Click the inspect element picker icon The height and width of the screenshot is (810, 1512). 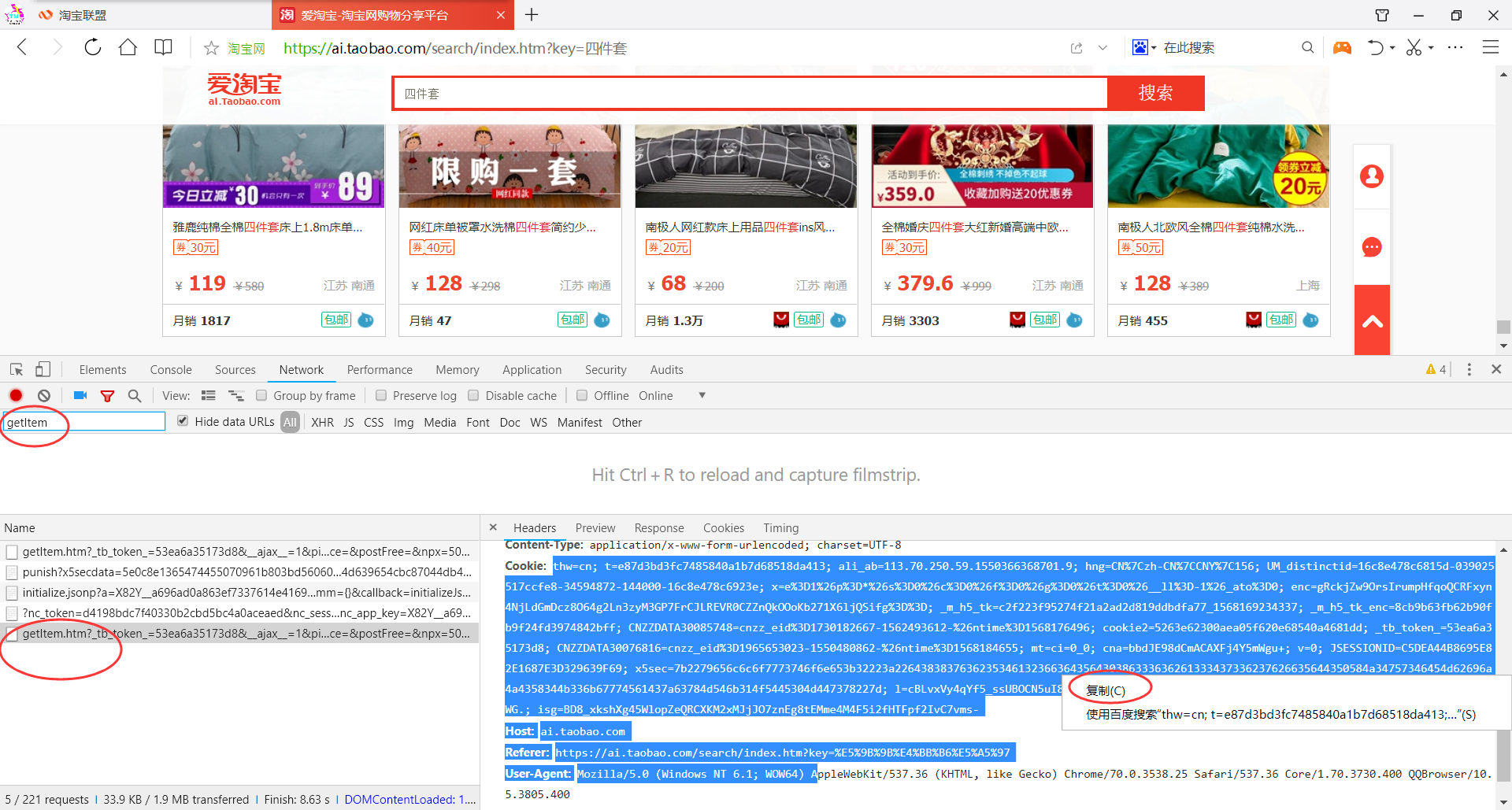(x=17, y=369)
